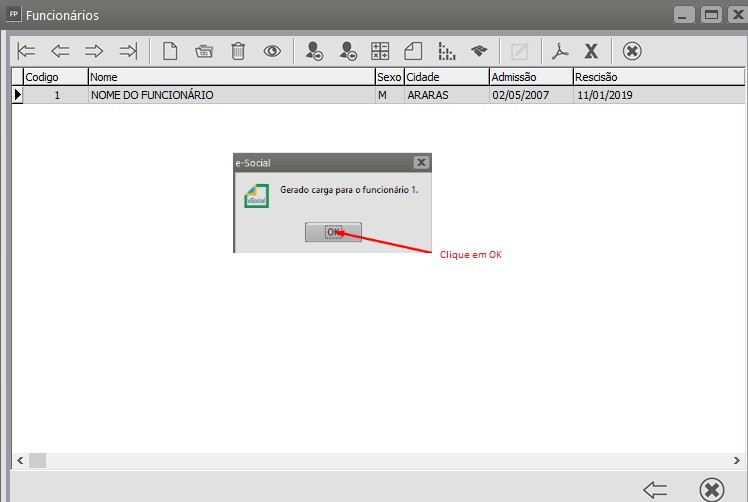Screen dimensions: 748x502
Task: Click the chart bars toolbar icon
Action: coord(447,51)
